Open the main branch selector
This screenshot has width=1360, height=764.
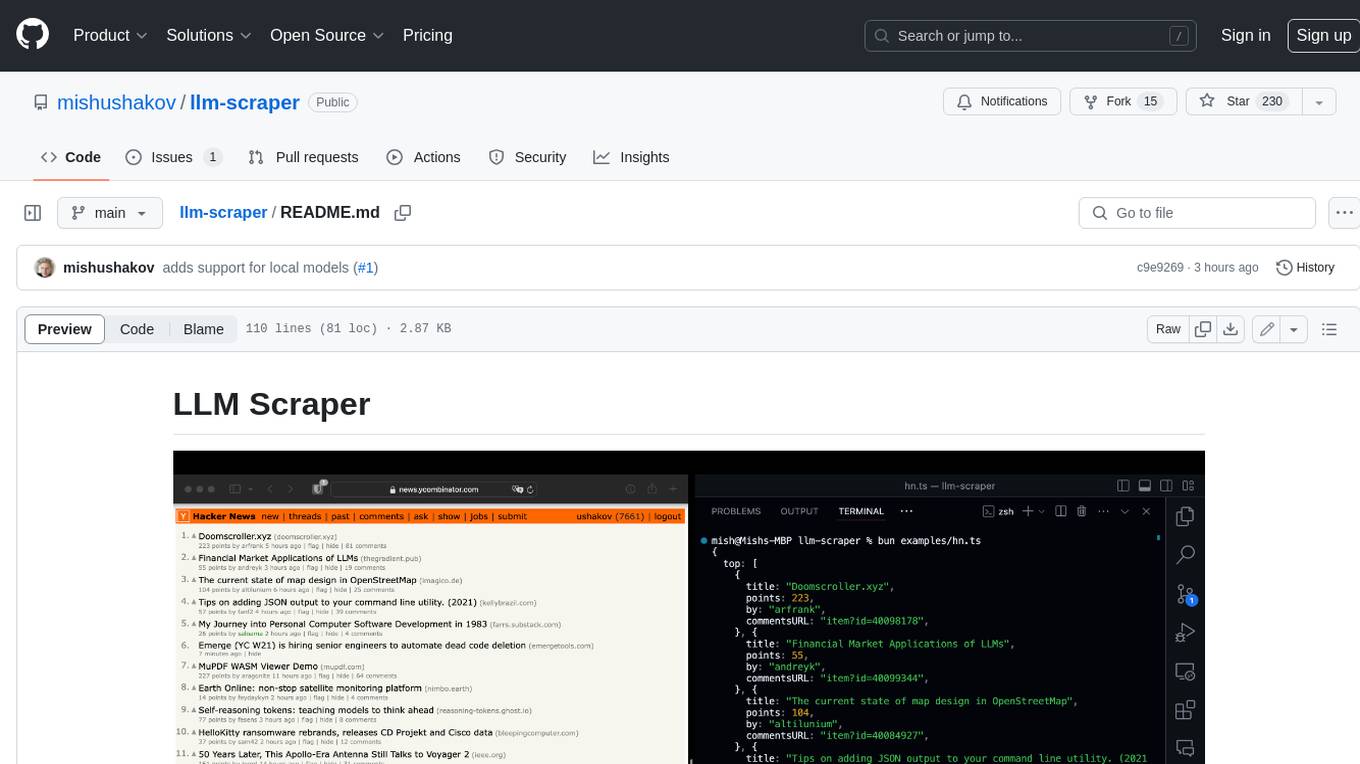[109, 213]
